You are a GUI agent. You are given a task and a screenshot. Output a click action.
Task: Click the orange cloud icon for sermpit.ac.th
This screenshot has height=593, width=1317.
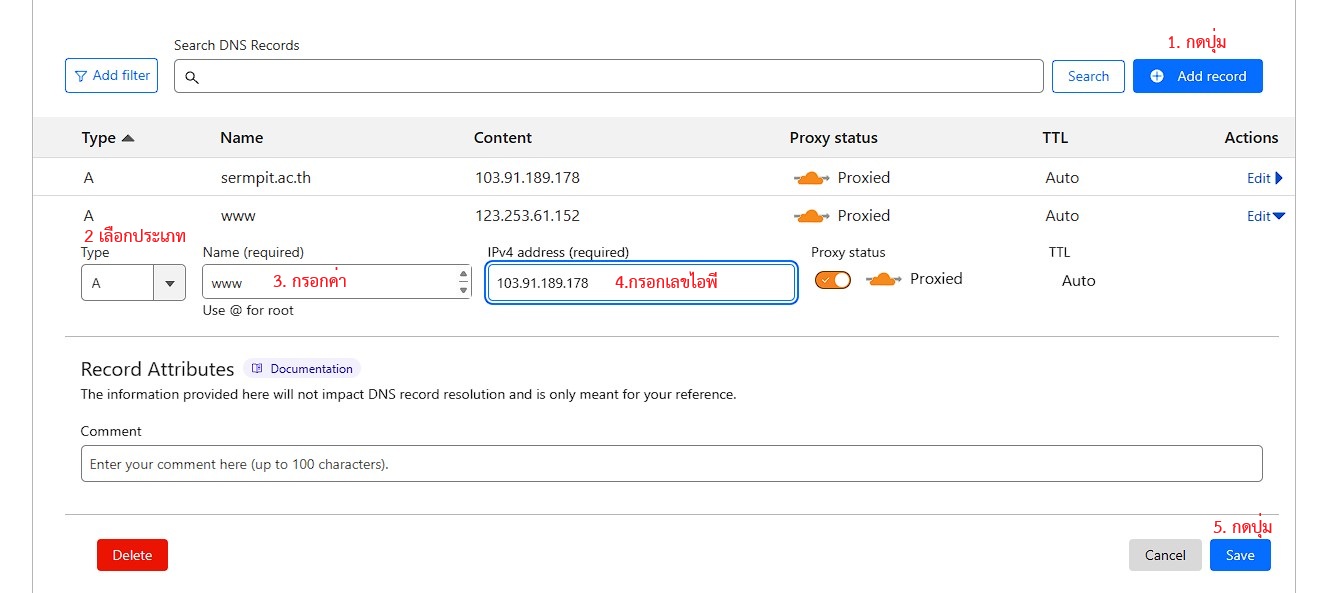coord(811,178)
